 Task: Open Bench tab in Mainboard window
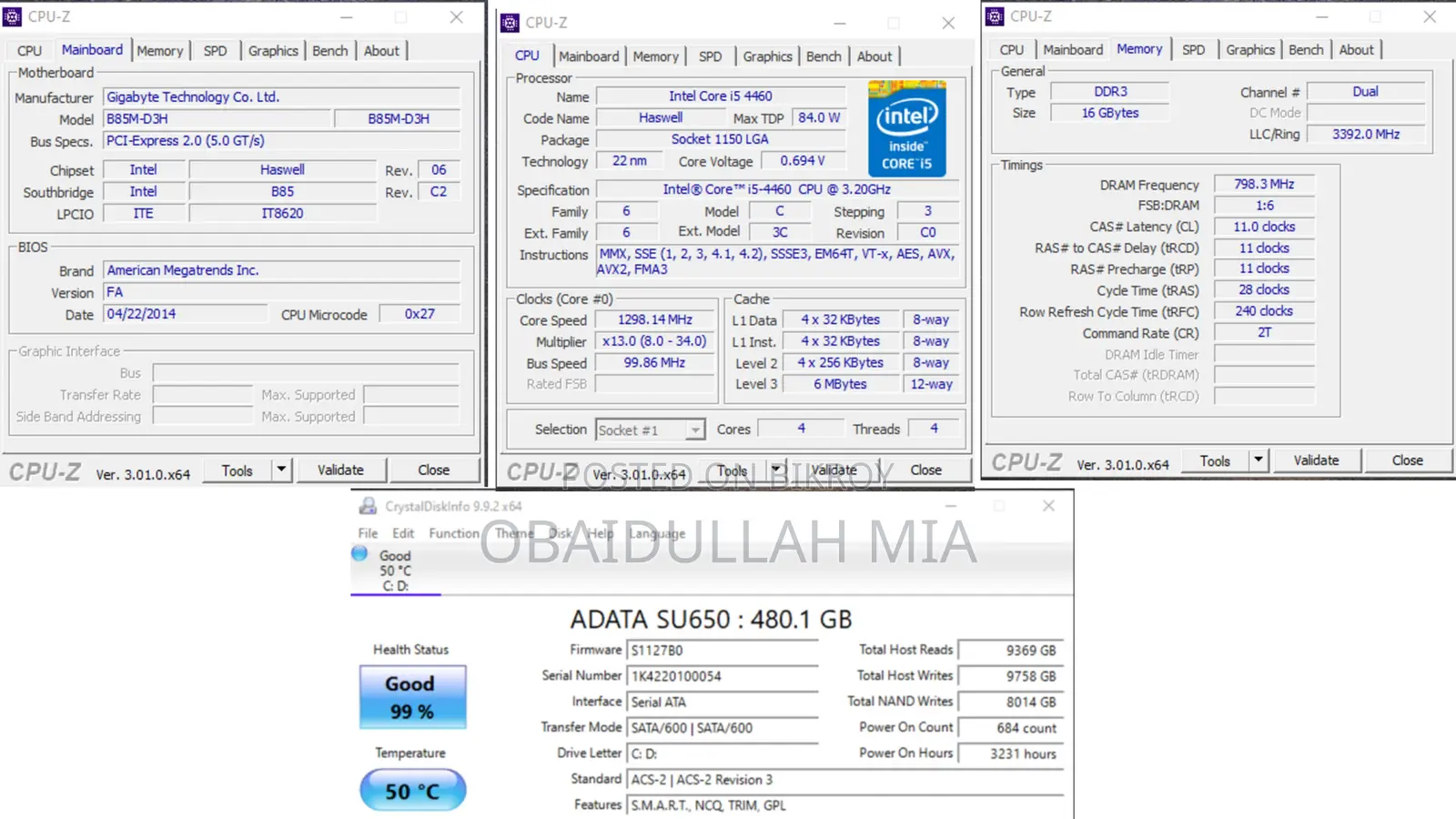[x=330, y=51]
